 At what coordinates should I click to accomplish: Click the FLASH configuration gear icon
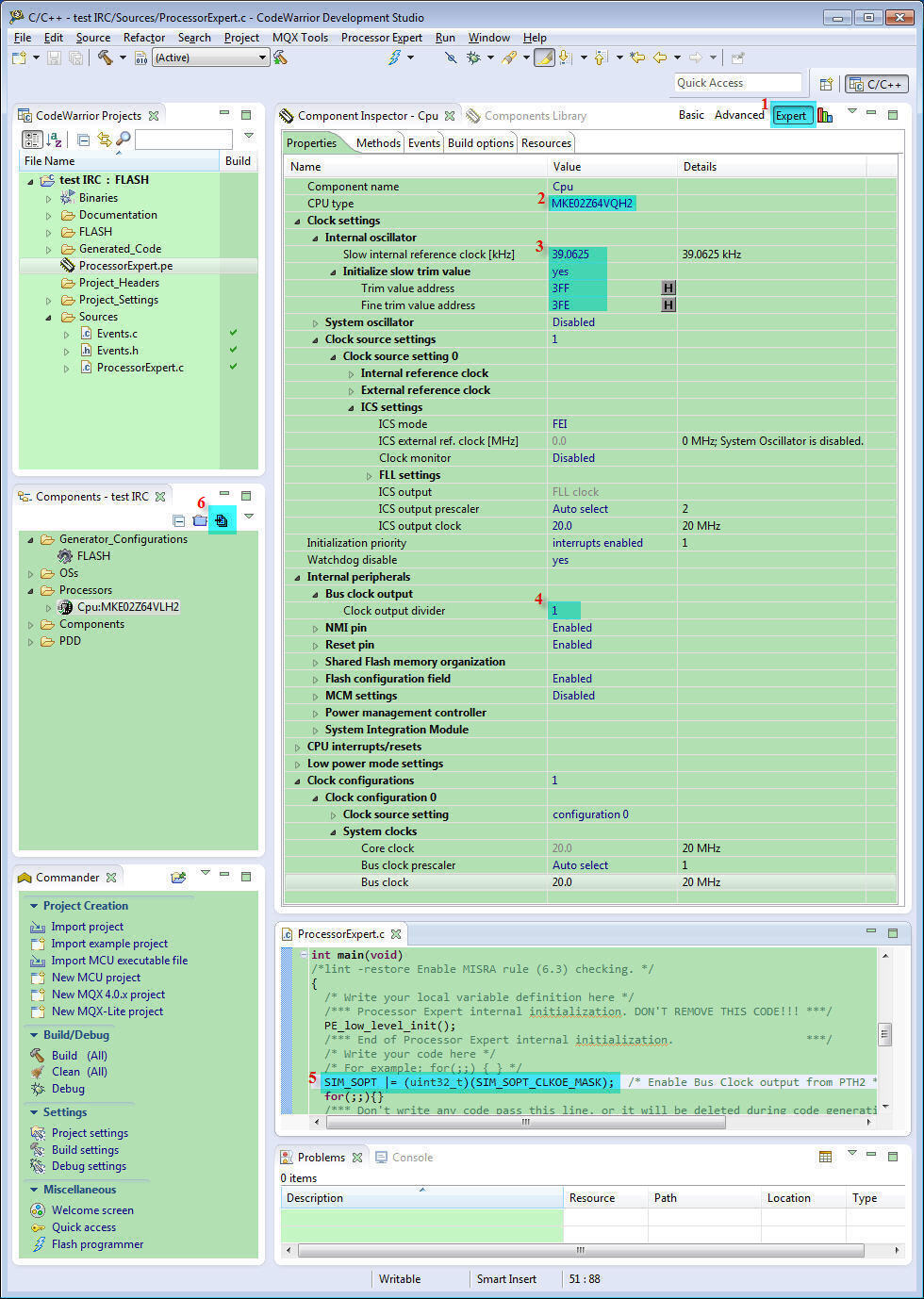coord(65,556)
